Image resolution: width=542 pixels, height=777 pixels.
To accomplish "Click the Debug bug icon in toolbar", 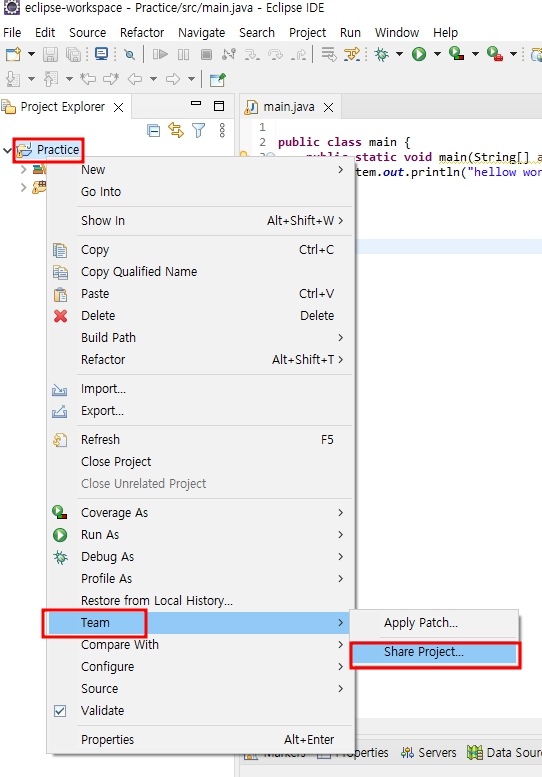I will point(381,54).
